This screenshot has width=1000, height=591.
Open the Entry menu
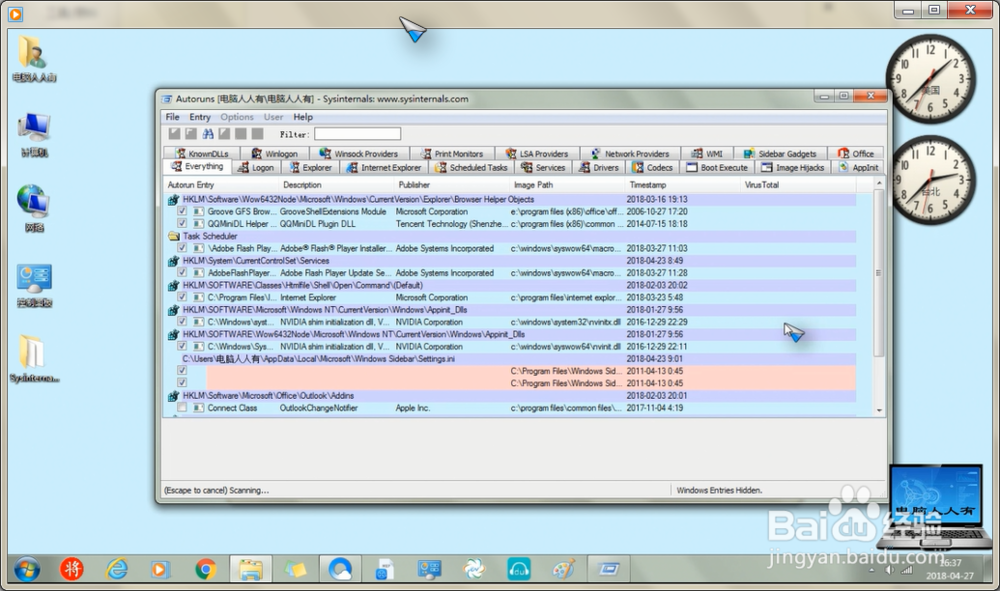point(200,117)
